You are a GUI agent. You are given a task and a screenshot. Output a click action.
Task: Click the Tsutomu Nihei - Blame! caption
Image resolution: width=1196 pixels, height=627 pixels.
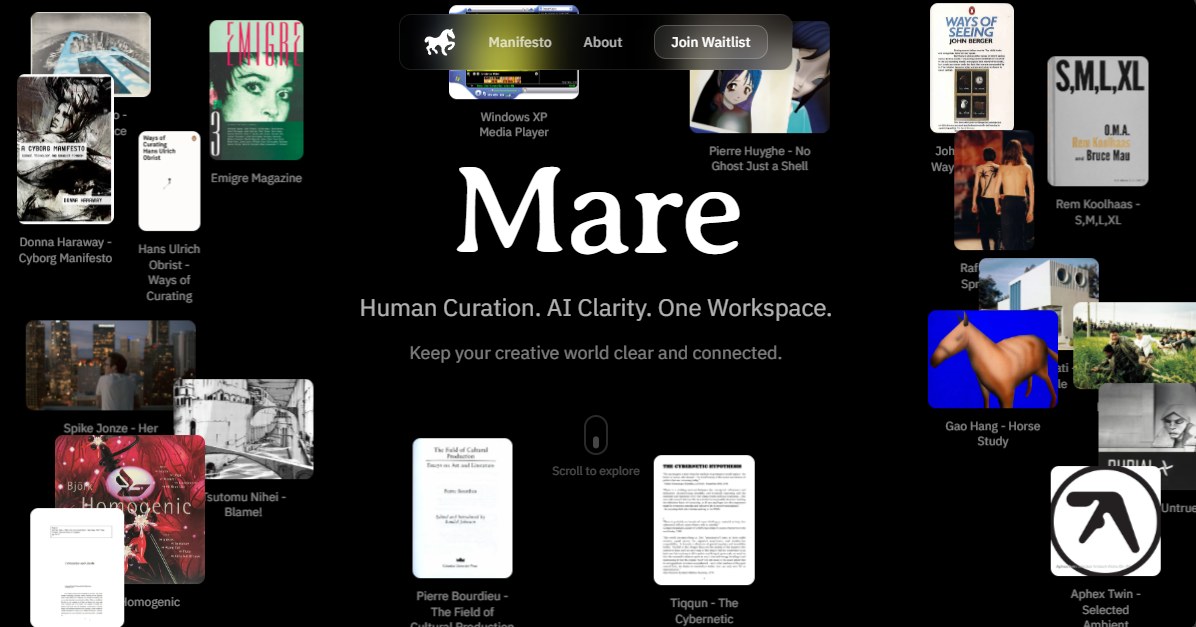(244, 504)
